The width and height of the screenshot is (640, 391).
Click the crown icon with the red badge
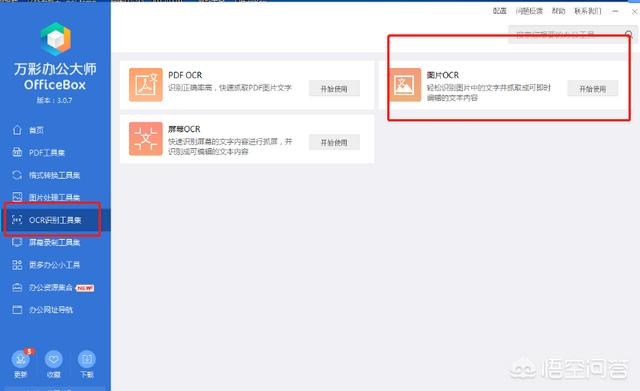click(20, 359)
